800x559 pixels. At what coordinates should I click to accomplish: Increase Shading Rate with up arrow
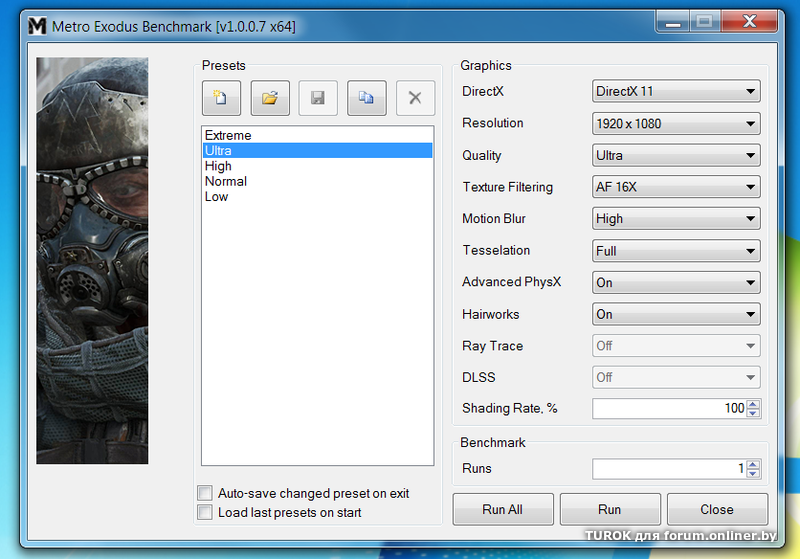point(753,404)
